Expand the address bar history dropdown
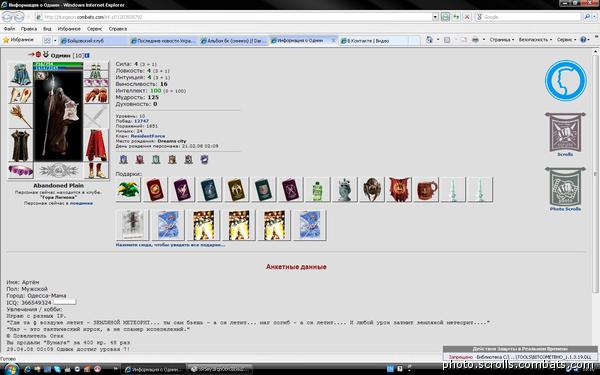600x375 pixels. (x=435, y=17)
